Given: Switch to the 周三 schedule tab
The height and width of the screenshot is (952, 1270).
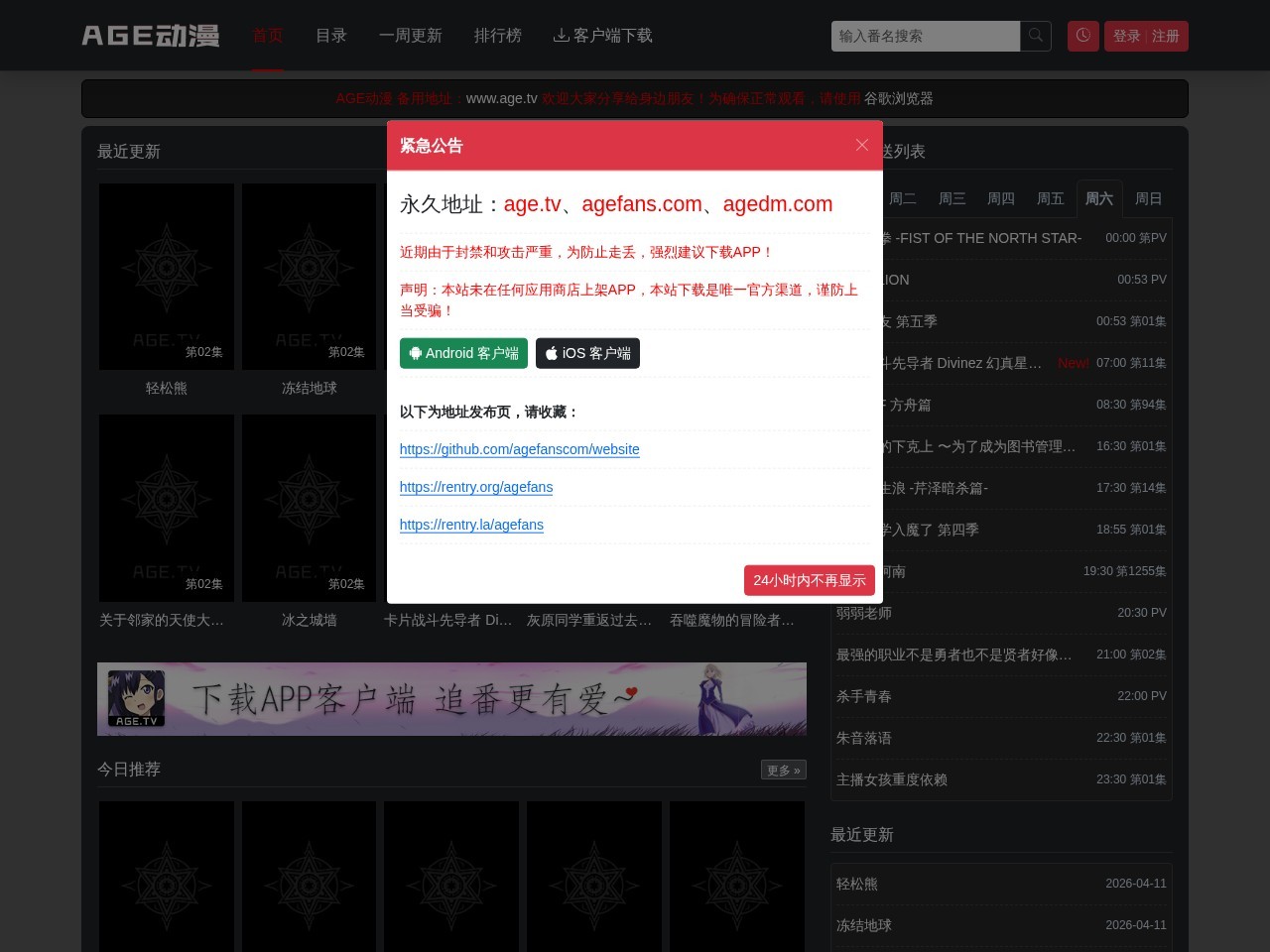Looking at the screenshot, I should [952, 198].
